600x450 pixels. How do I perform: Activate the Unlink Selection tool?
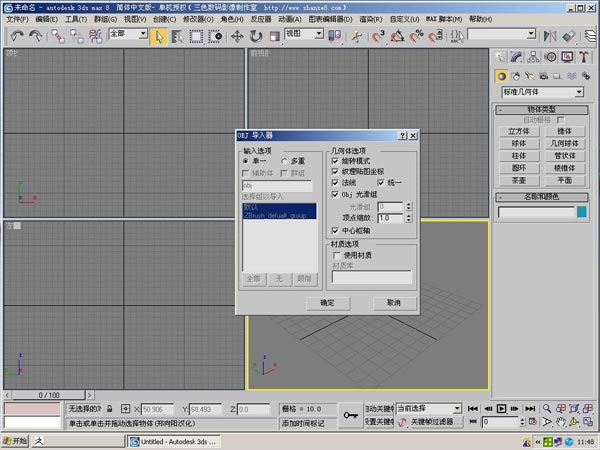pos(77,36)
